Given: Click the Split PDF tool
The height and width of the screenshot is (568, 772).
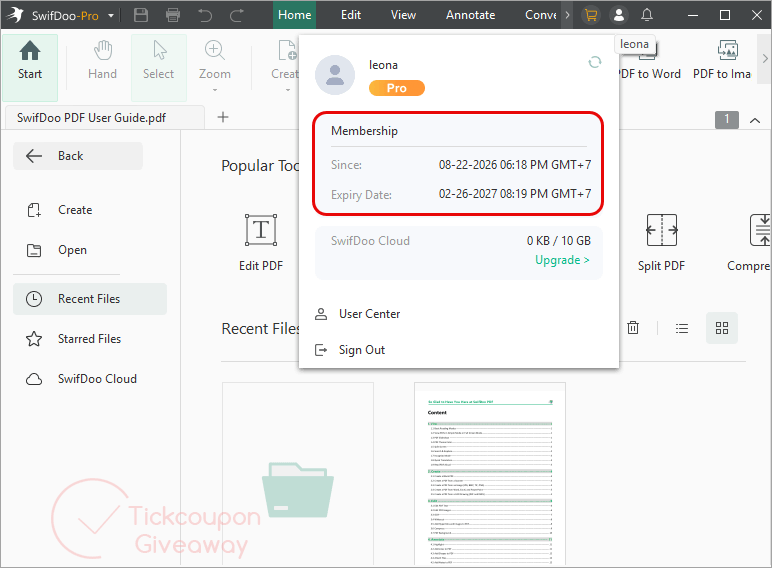Looking at the screenshot, I should (x=661, y=243).
